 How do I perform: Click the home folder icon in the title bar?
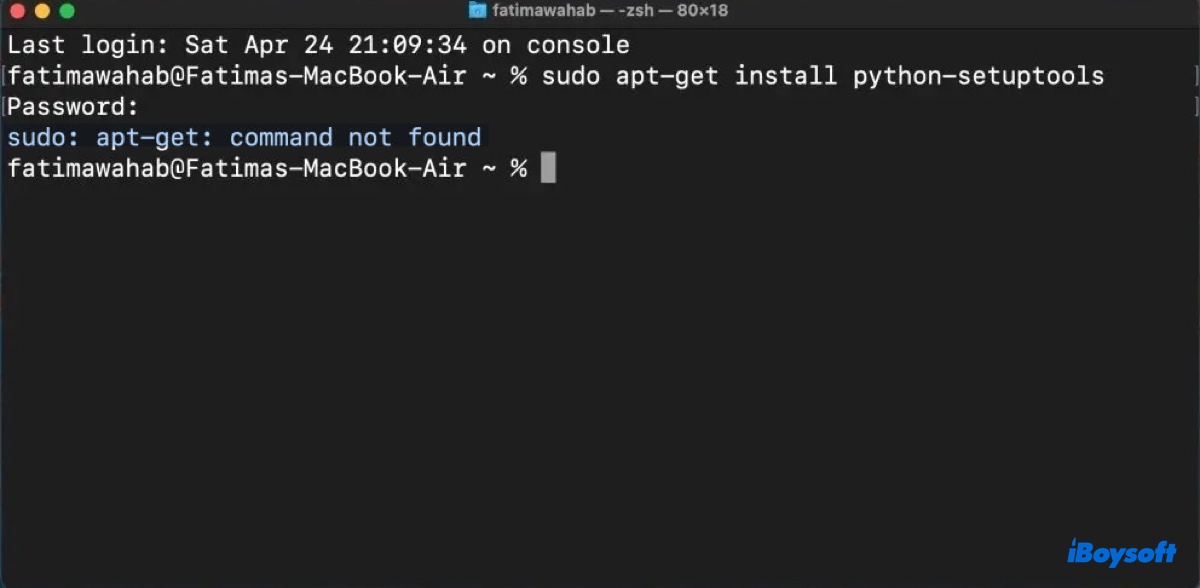[477, 11]
